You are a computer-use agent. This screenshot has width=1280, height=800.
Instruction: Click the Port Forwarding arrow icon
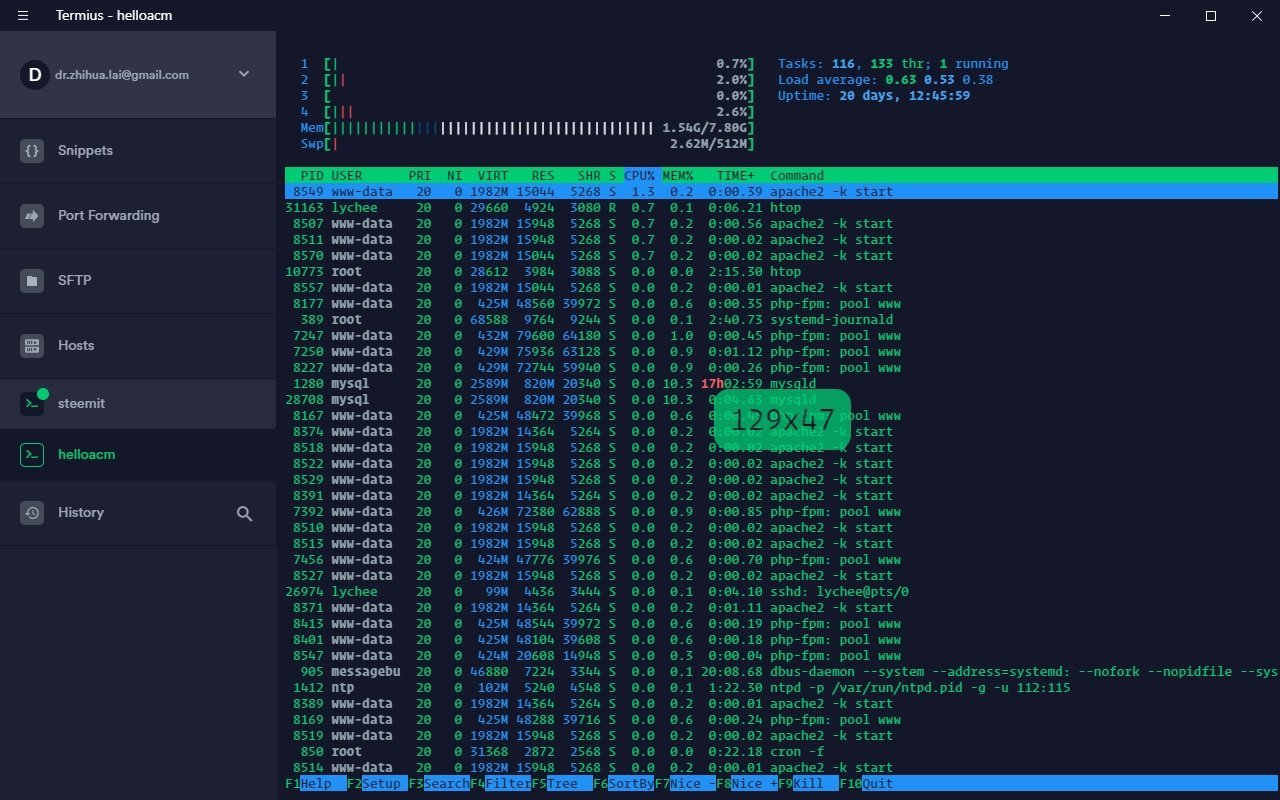[32, 216]
